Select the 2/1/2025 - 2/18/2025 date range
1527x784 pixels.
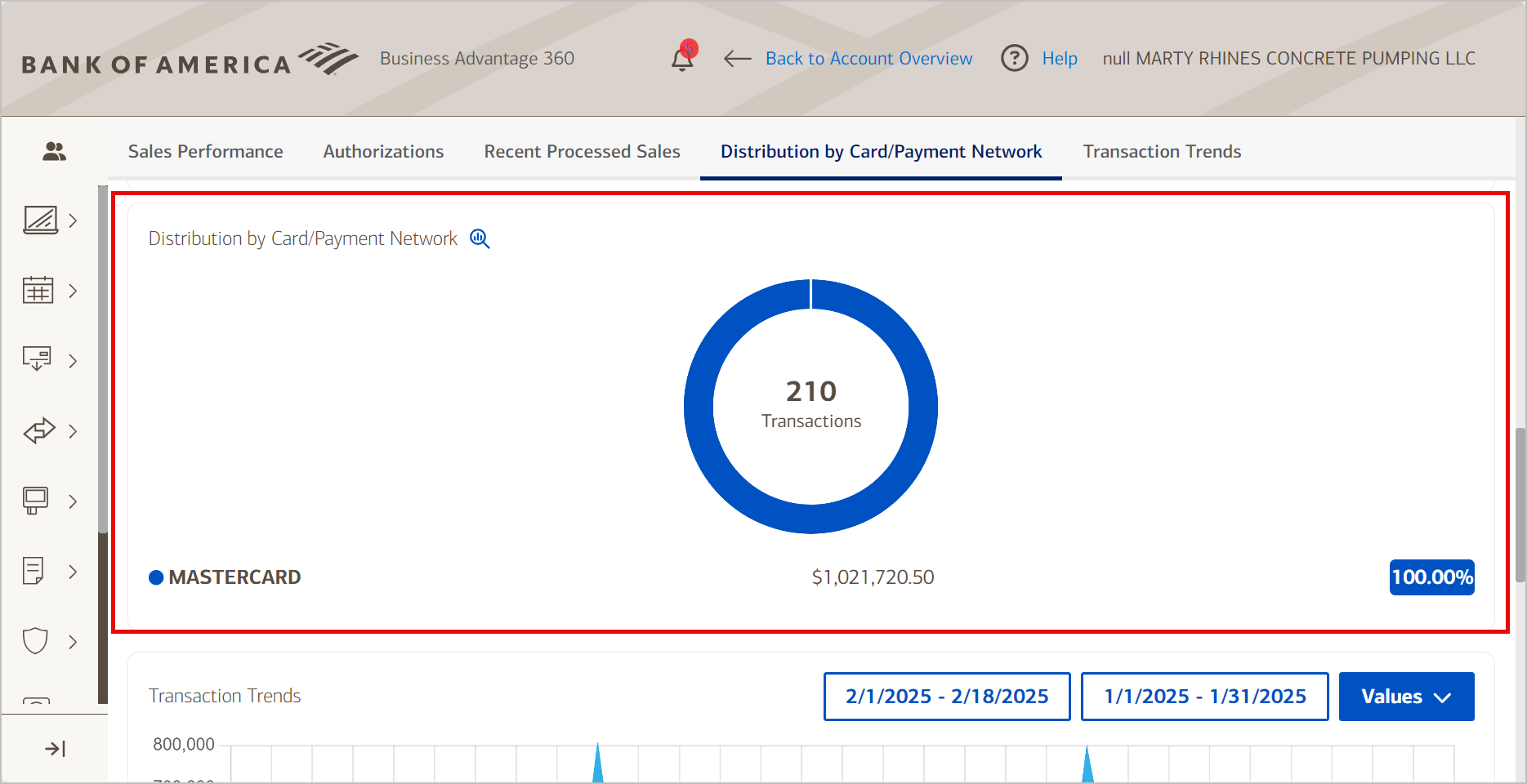[x=945, y=697]
